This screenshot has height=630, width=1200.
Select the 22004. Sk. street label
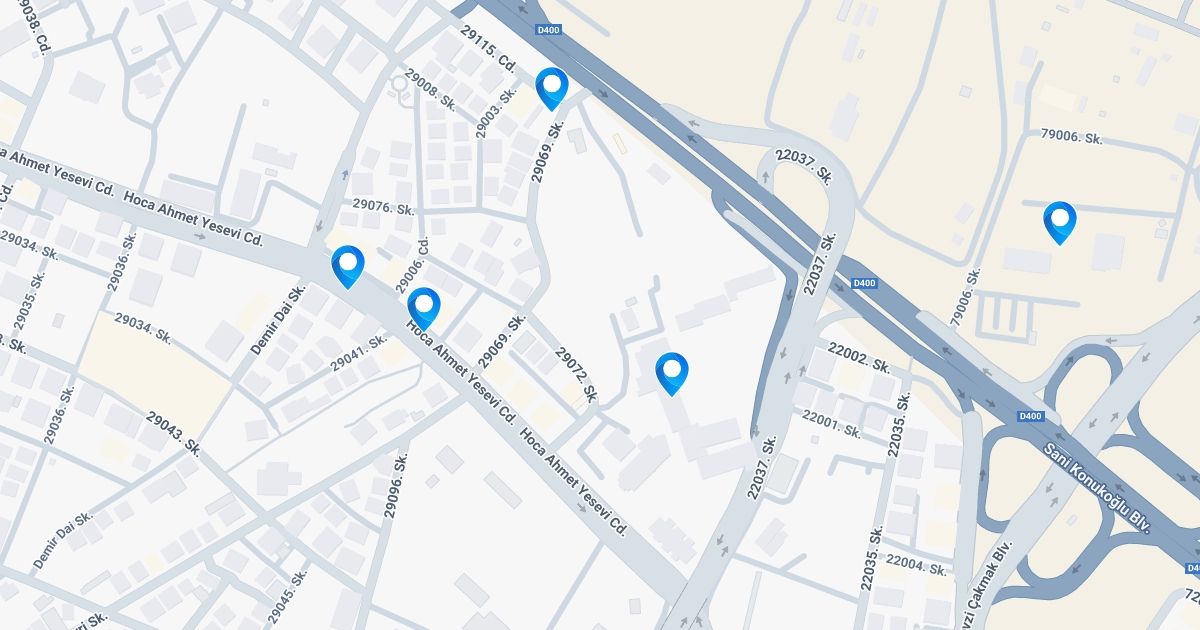click(x=916, y=564)
